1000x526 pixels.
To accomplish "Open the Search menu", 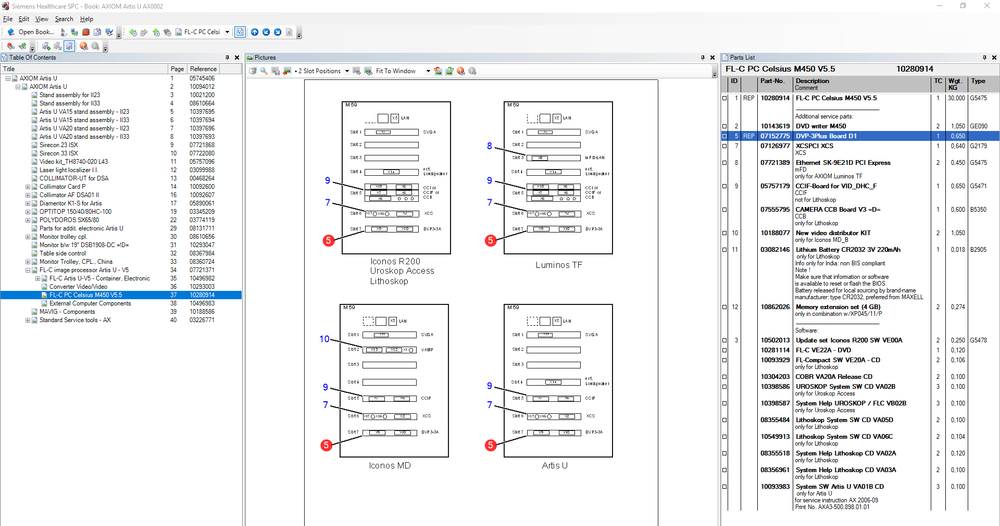I will (64, 19).
